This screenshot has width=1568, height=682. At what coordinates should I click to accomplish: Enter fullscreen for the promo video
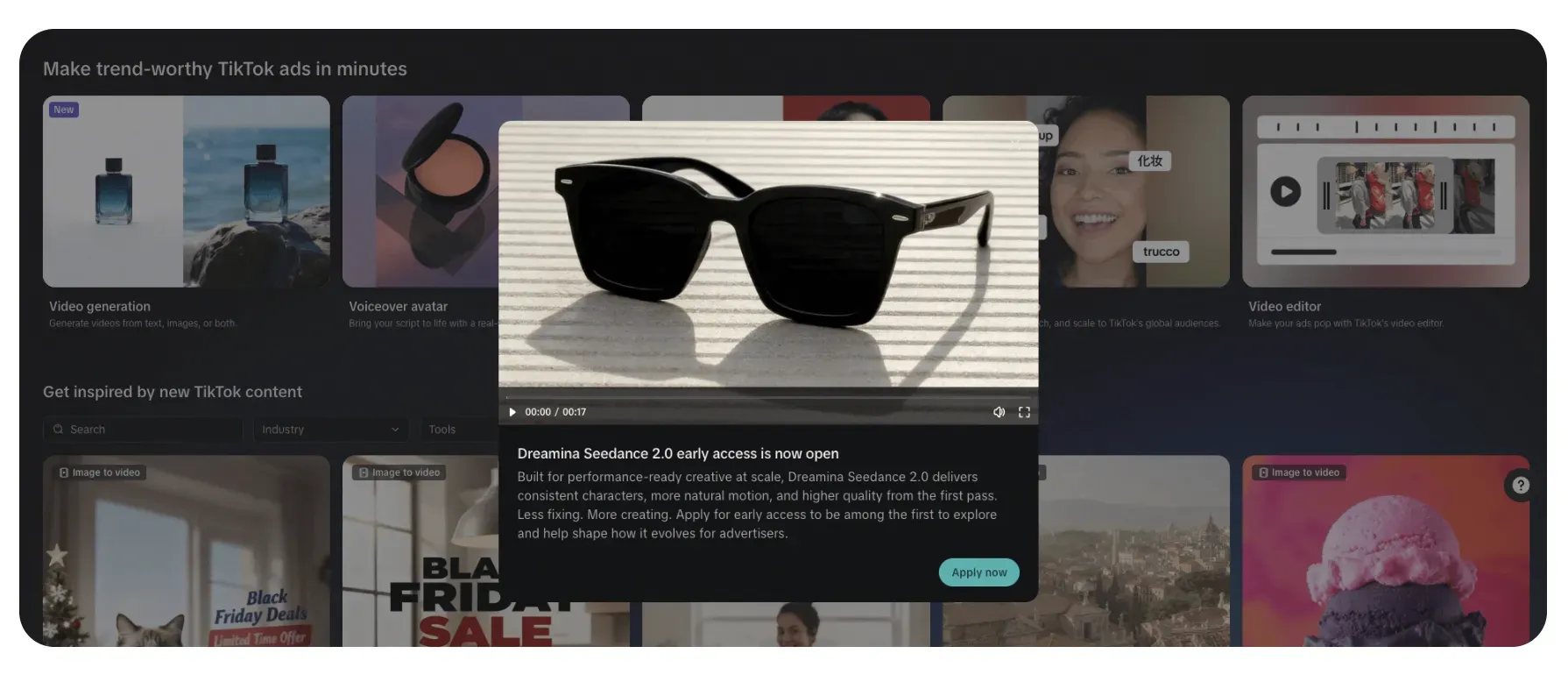coord(1024,412)
